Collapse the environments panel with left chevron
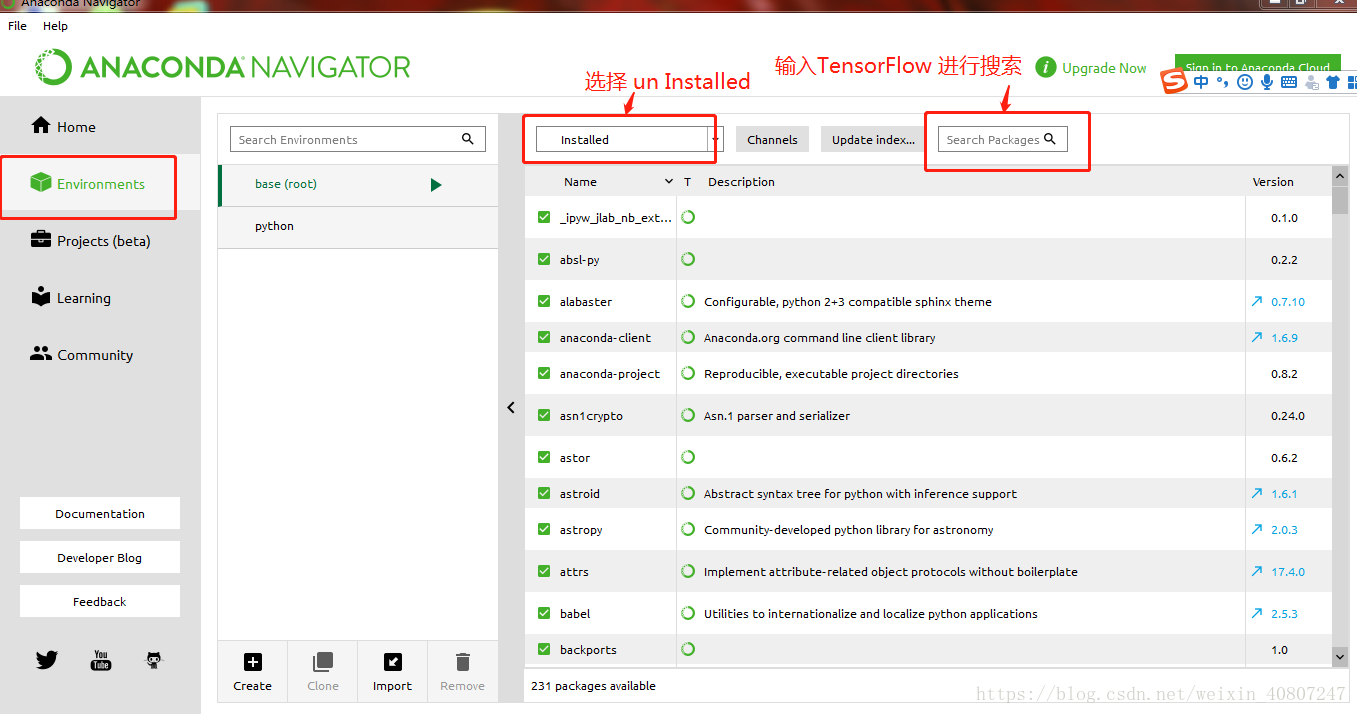 511,408
